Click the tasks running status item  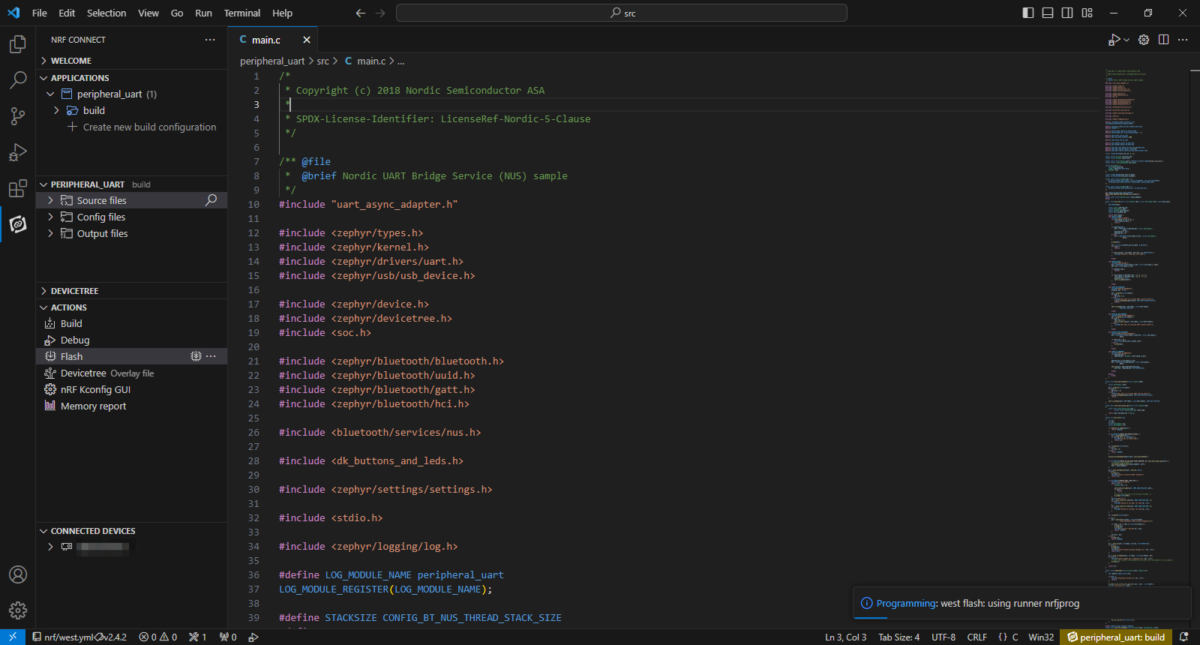point(197,636)
